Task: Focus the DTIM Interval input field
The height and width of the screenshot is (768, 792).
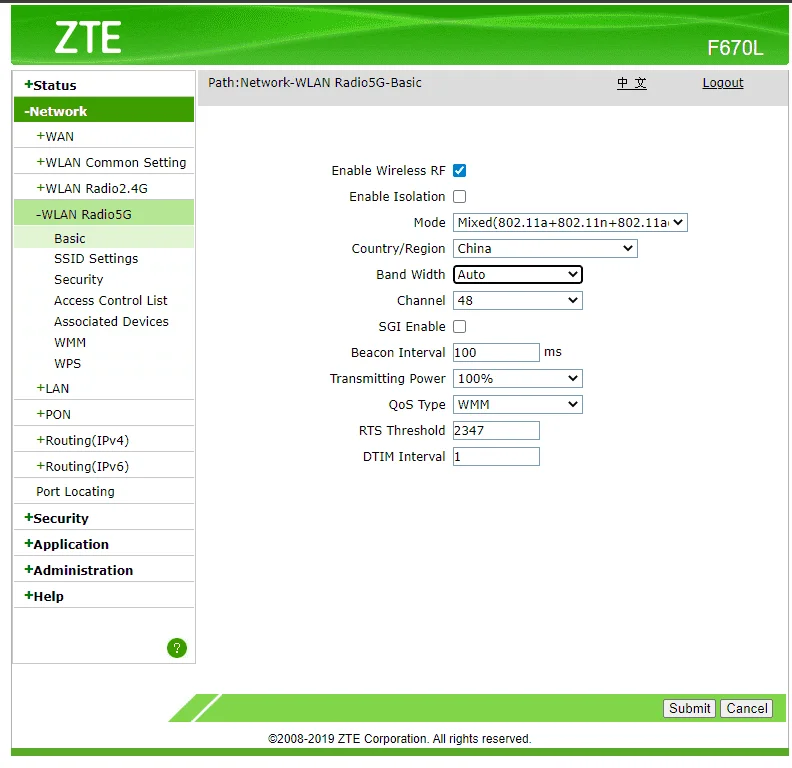Action: (496, 457)
